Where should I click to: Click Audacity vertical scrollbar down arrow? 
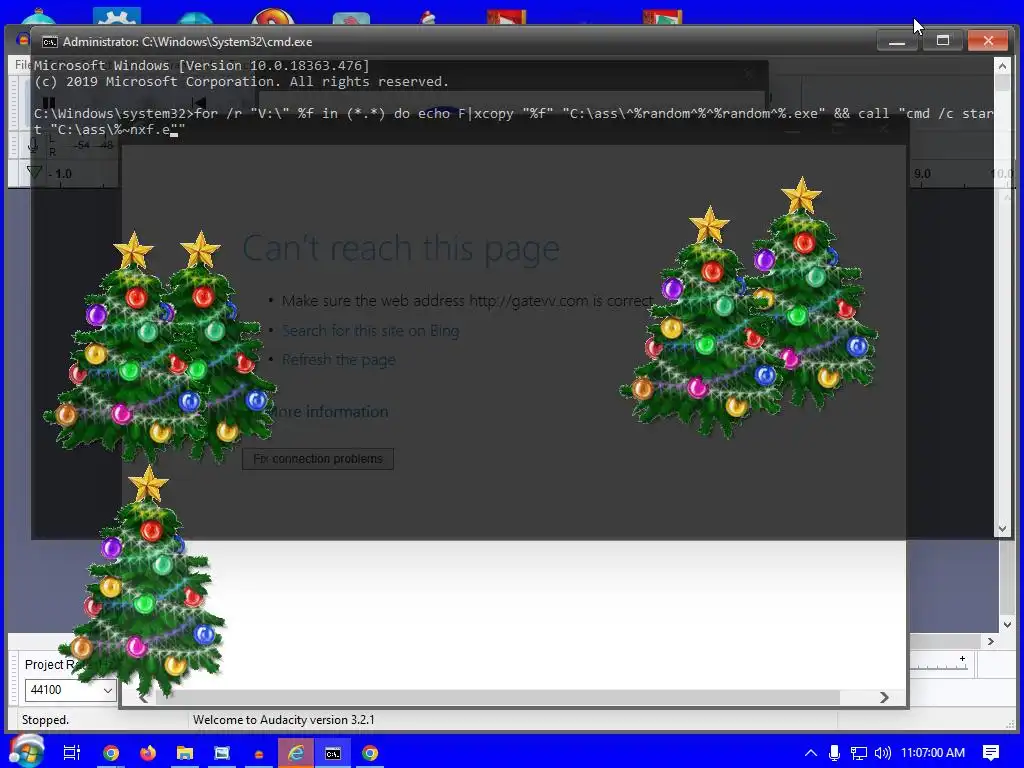[x=1007, y=625]
